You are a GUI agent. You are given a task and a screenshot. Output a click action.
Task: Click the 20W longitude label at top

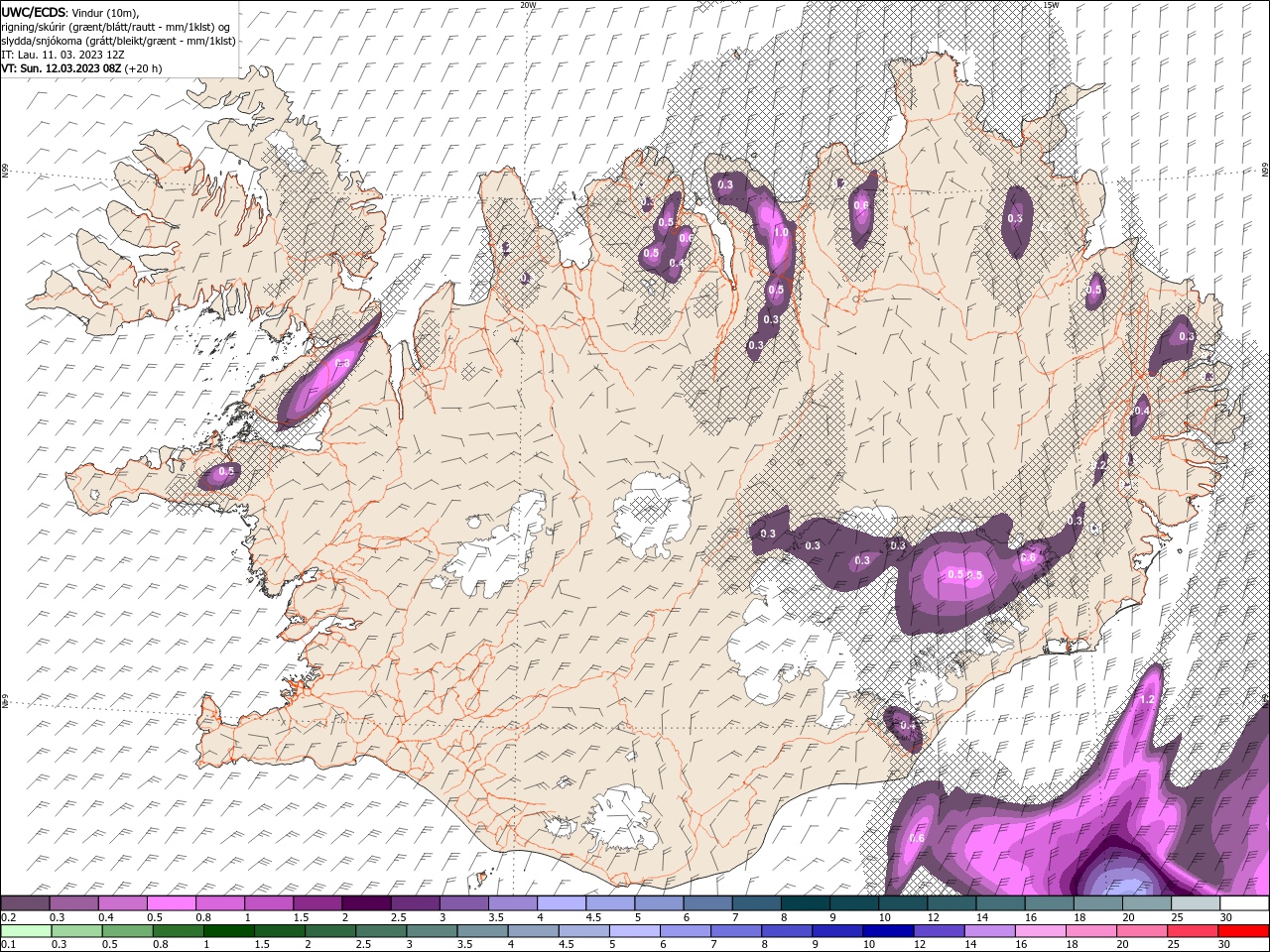pos(528,5)
